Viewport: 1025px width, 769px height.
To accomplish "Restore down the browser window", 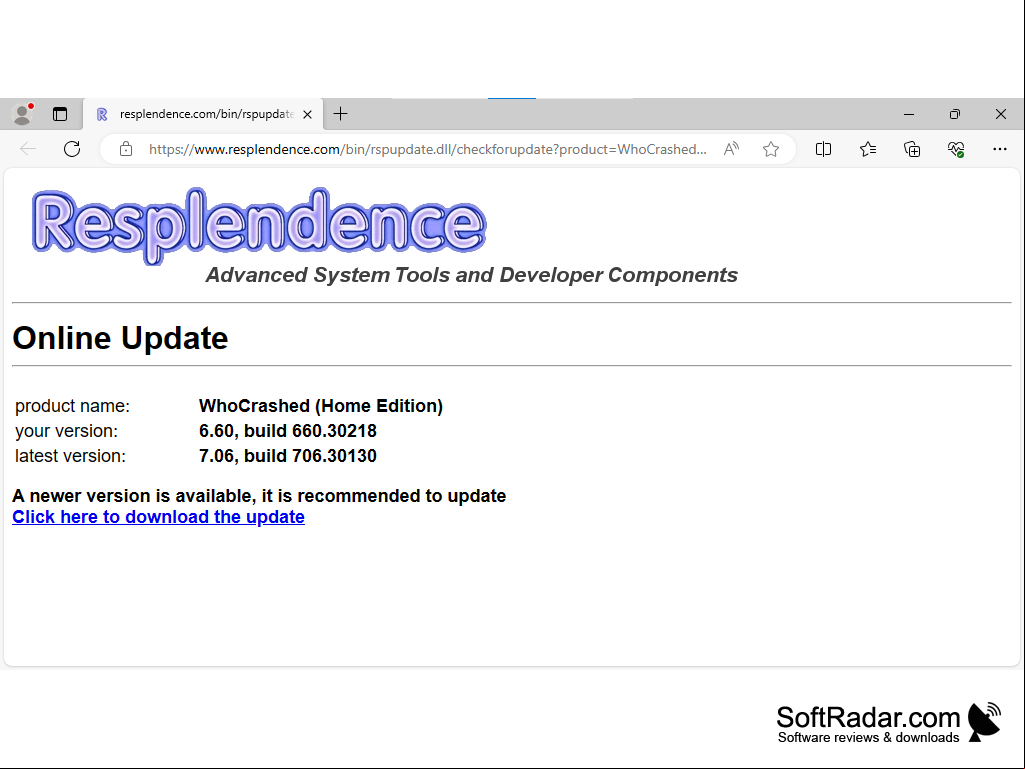I will [954, 114].
